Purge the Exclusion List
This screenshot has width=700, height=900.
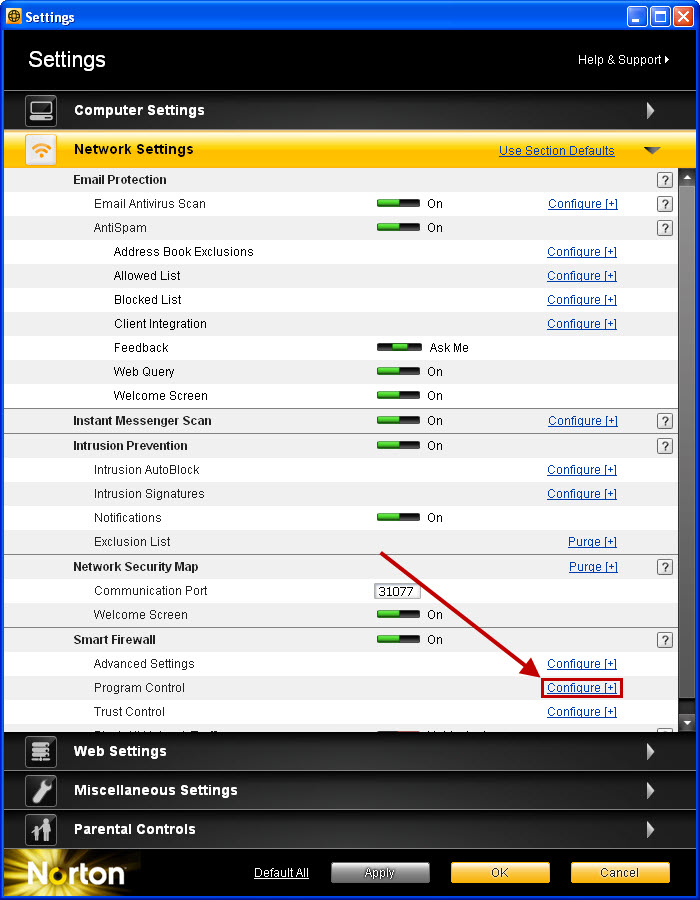(x=592, y=542)
